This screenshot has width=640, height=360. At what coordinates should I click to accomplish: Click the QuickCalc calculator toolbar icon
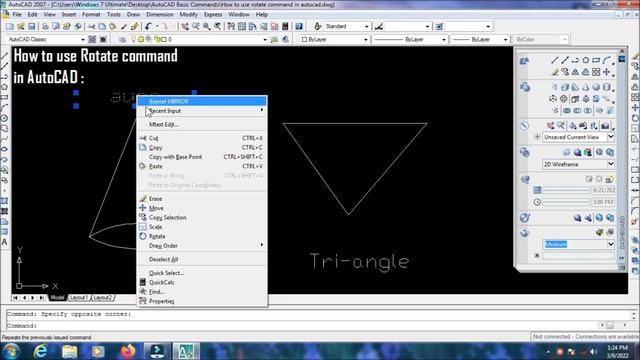coord(285,27)
